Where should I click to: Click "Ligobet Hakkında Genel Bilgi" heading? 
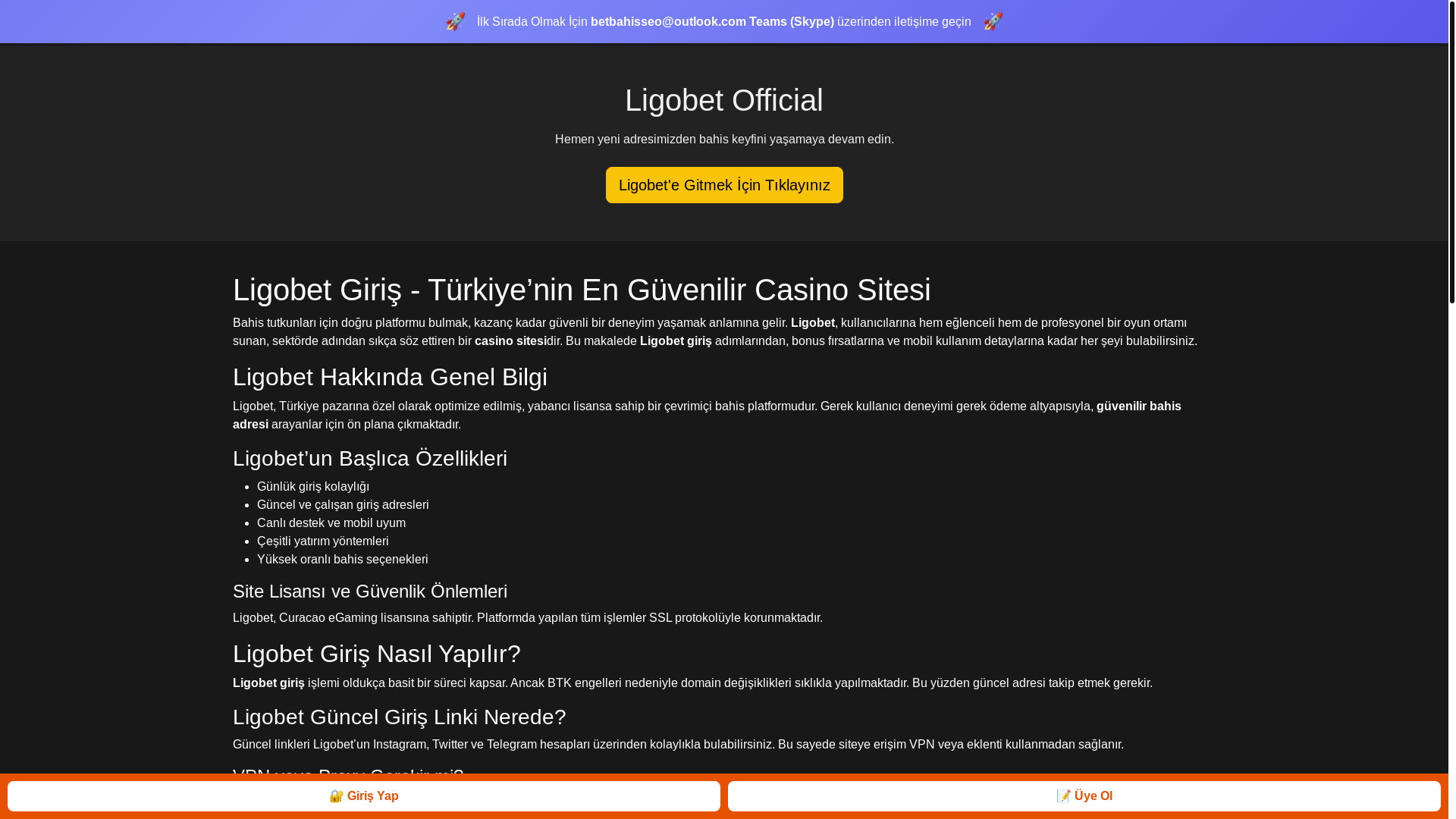(x=390, y=377)
